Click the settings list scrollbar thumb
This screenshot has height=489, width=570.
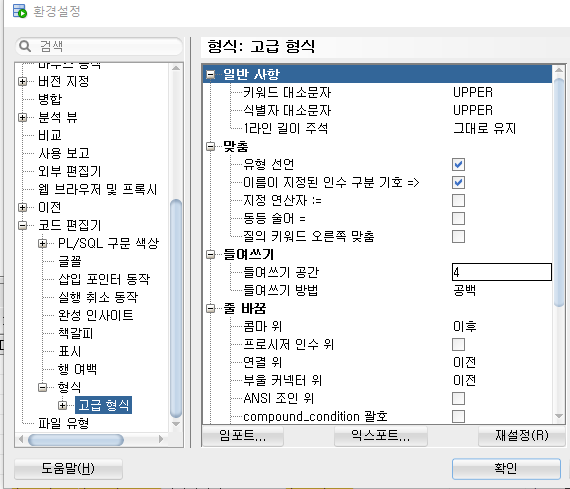point(559,192)
